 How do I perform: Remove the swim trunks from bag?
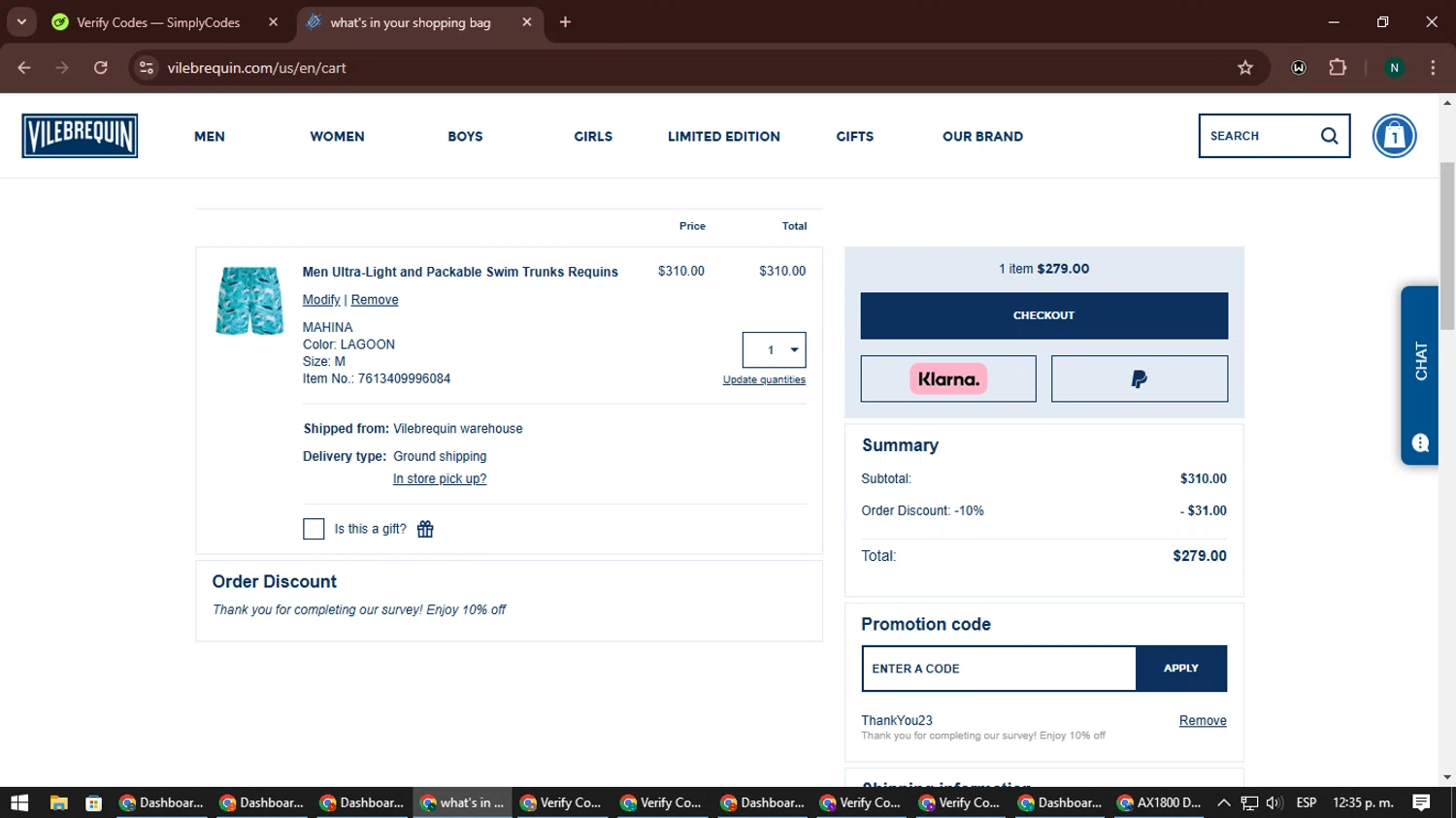tap(375, 300)
